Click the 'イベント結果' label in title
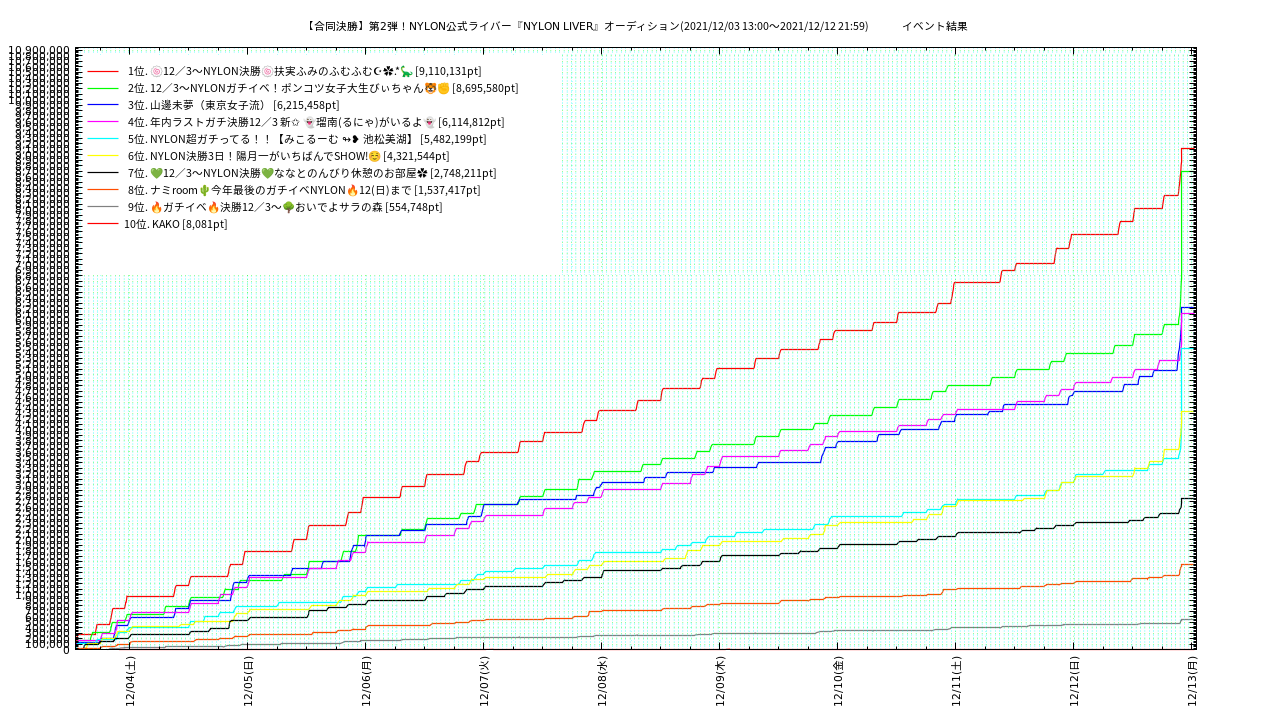The width and height of the screenshot is (1280, 720). (x=934, y=26)
